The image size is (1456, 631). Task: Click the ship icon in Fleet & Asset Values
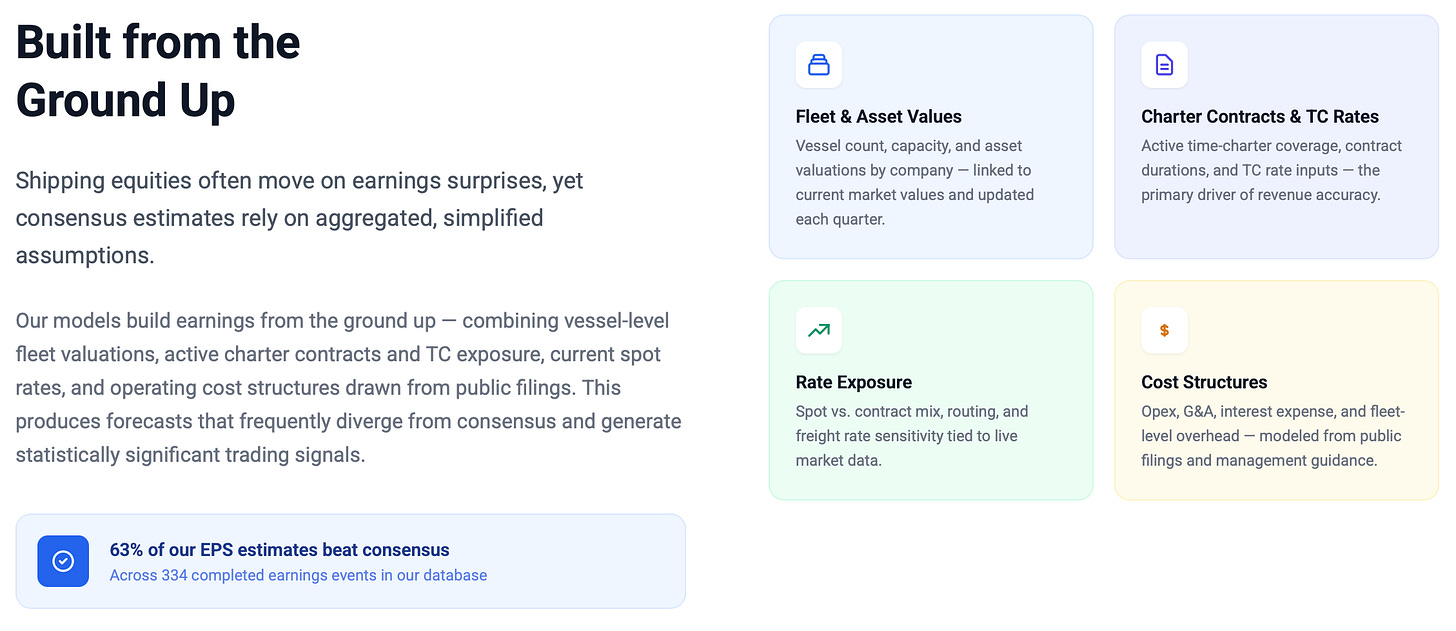point(819,65)
